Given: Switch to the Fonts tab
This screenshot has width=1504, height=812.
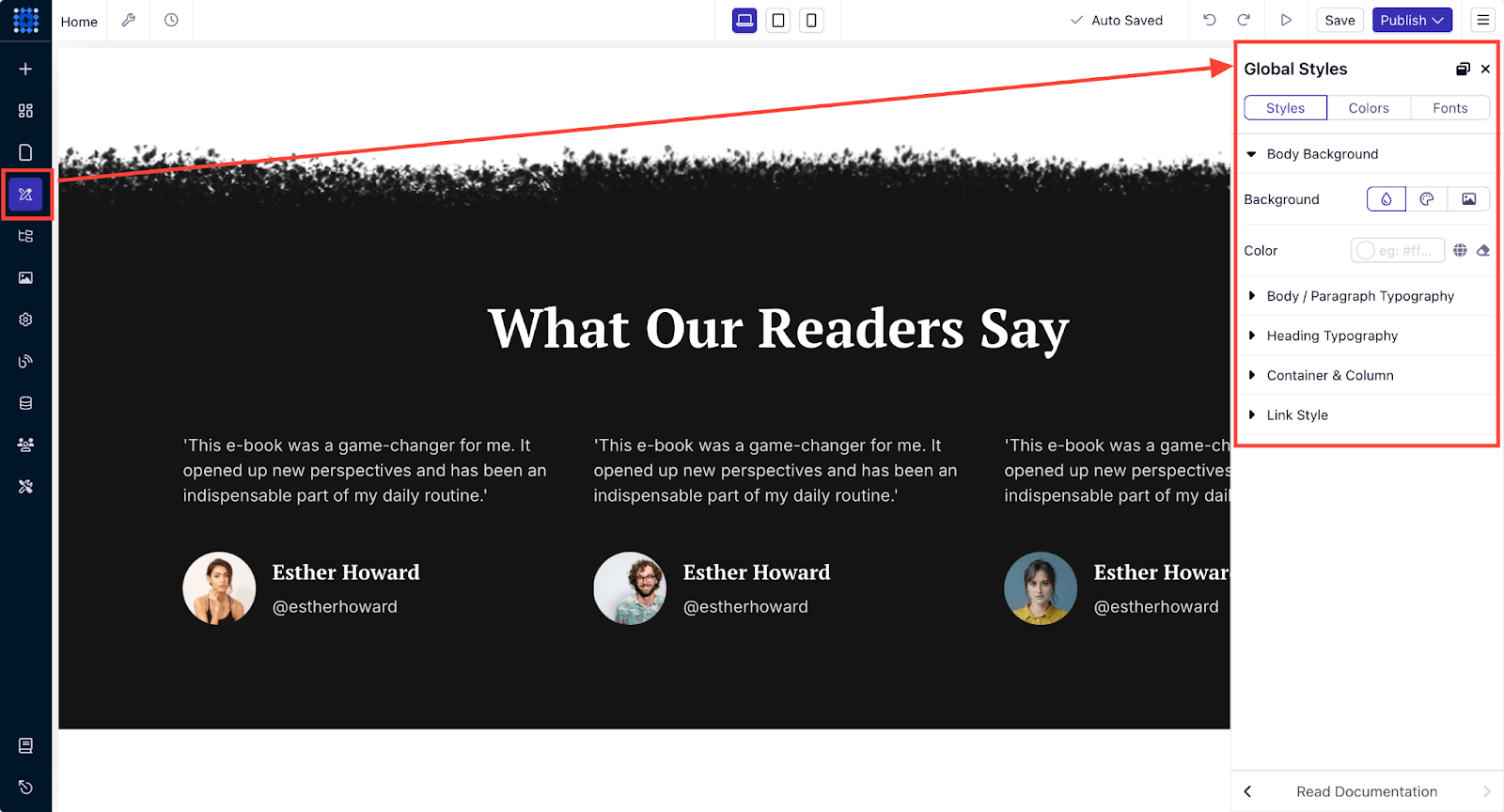Looking at the screenshot, I should pyautogui.click(x=1450, y=108).
